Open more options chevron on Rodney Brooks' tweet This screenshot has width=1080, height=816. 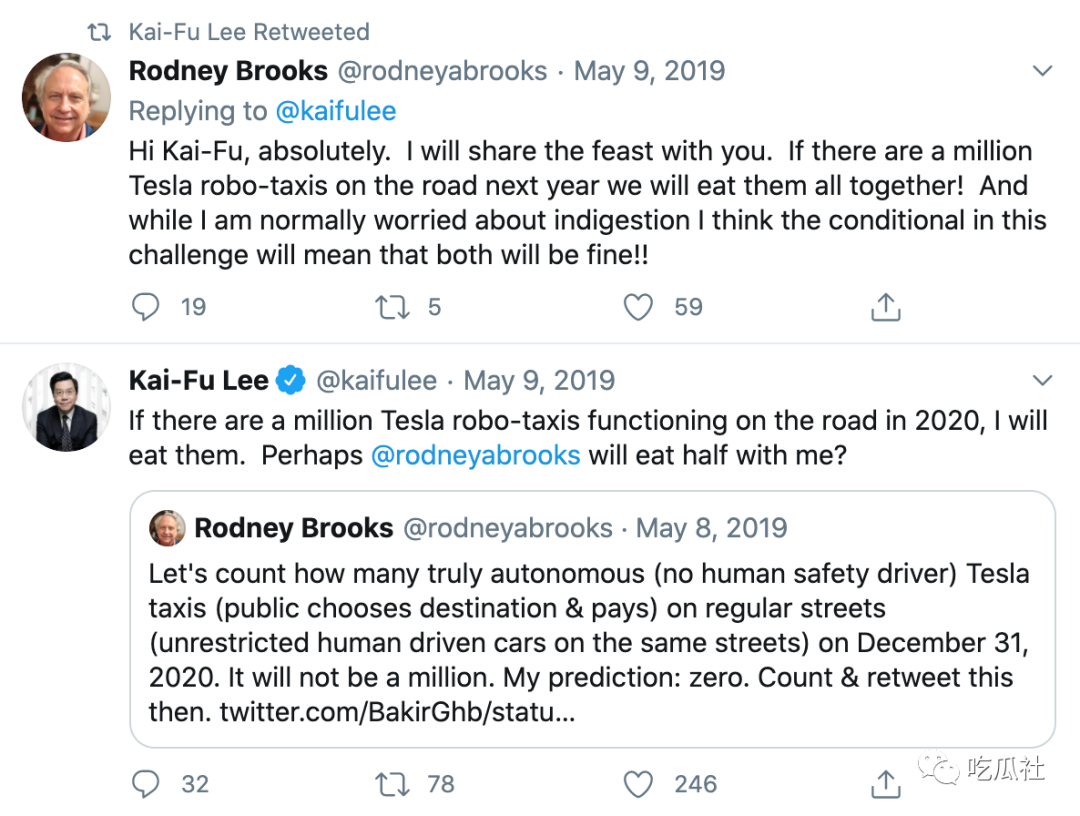[1042, 71]
